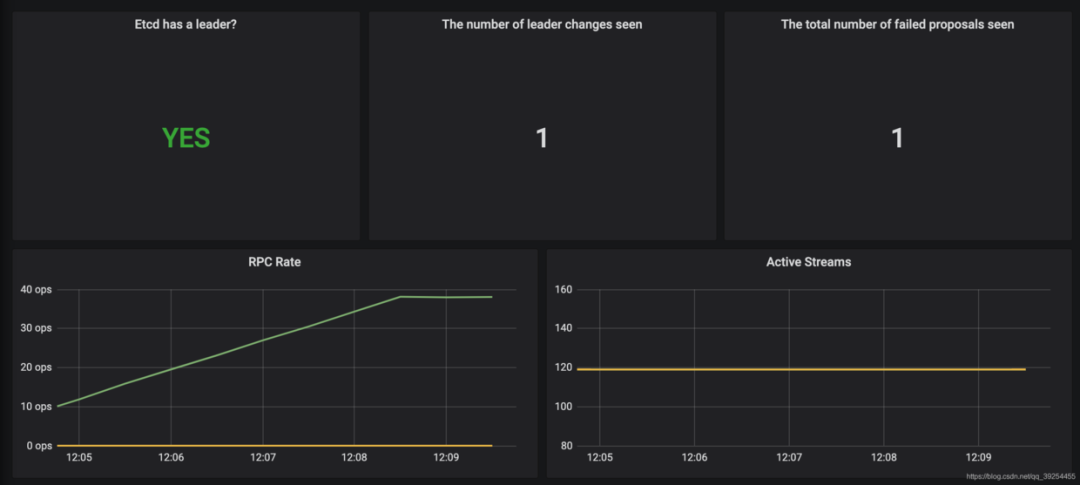Click the 12:05 tick in RPC Rate

(x=79, y=457)
